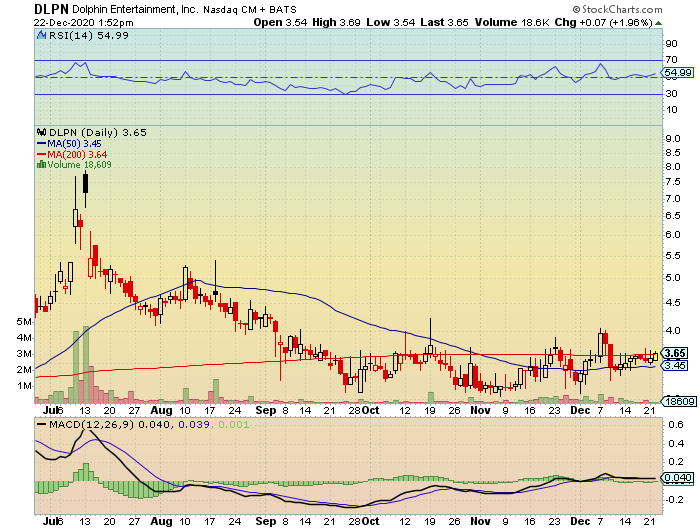
Task: Click the 5M volume axis label
Action: (24, 322)
